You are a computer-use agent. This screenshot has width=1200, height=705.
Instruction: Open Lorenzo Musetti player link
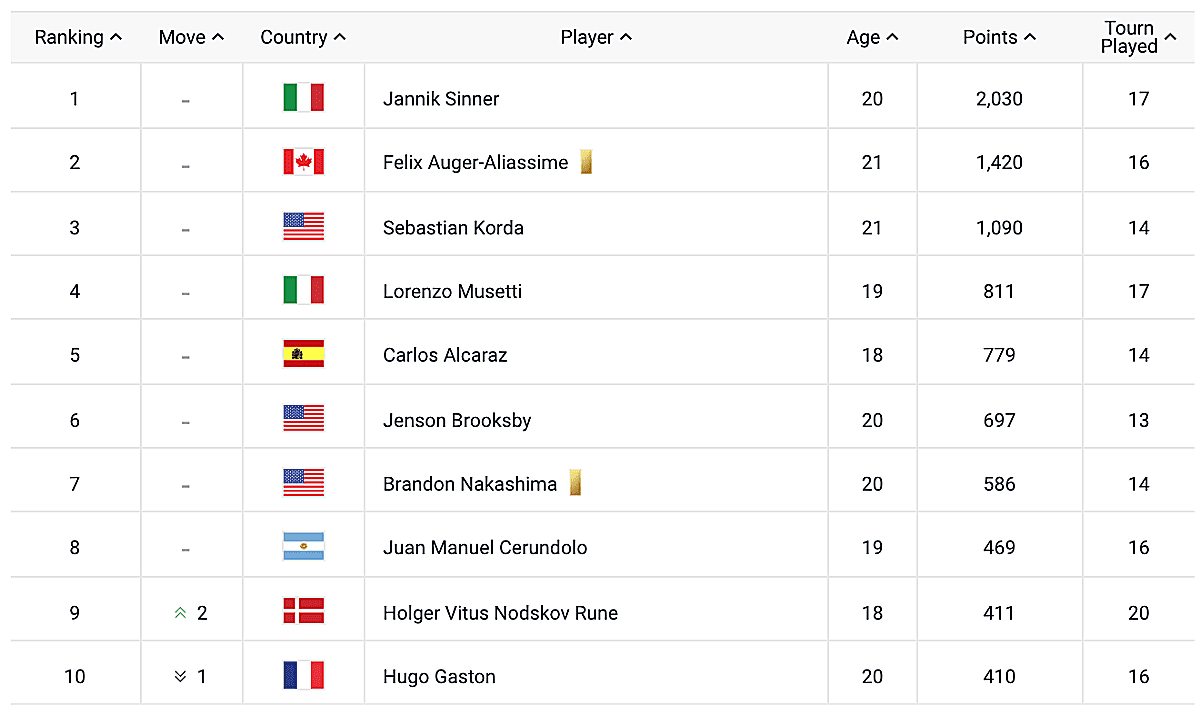452,291
